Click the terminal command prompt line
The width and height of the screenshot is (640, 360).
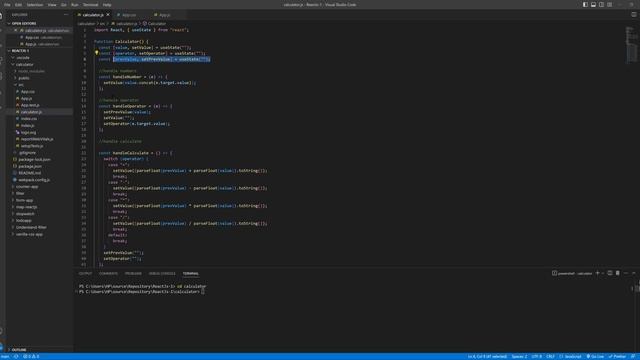tap(142, 292)
